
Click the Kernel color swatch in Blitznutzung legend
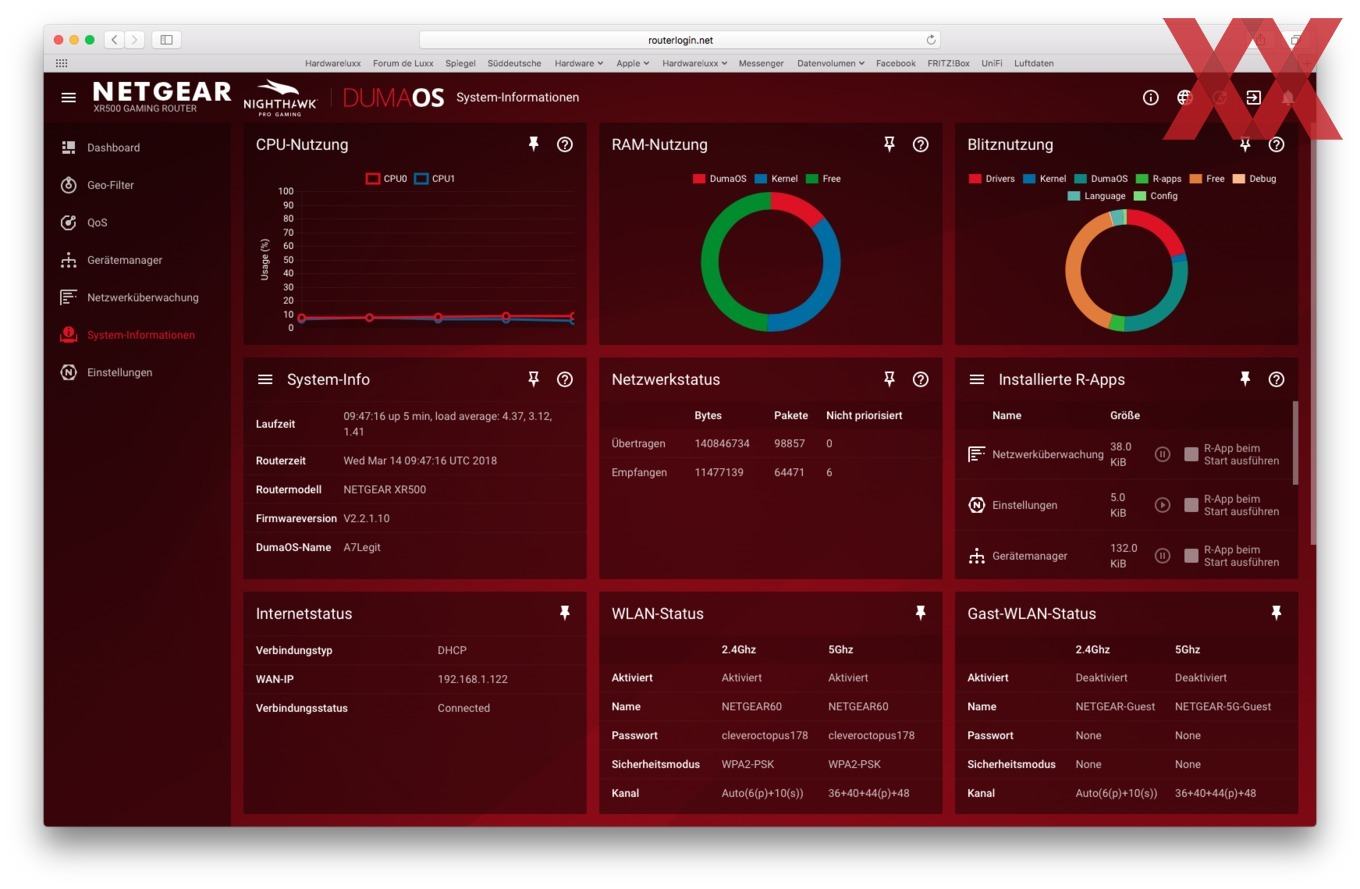pos(1029,179)
